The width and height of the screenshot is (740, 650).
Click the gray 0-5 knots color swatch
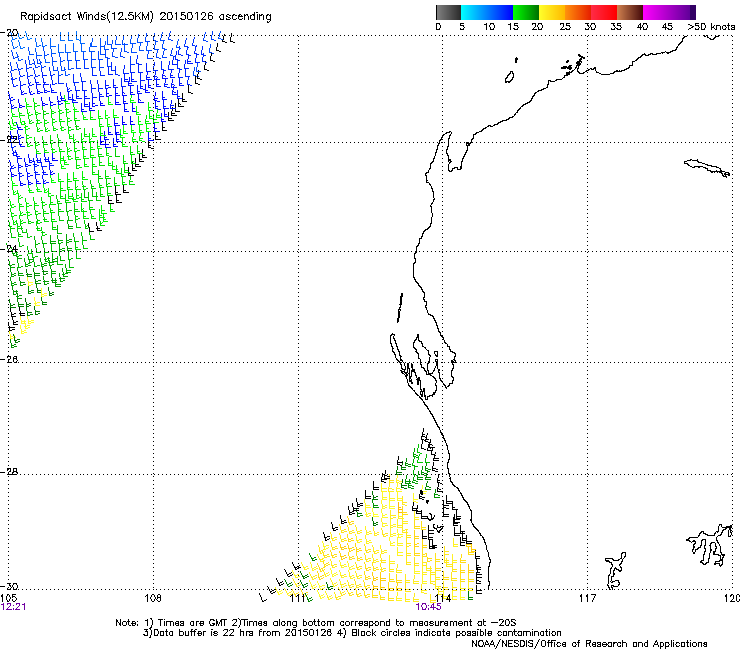(x=448, y=12)
